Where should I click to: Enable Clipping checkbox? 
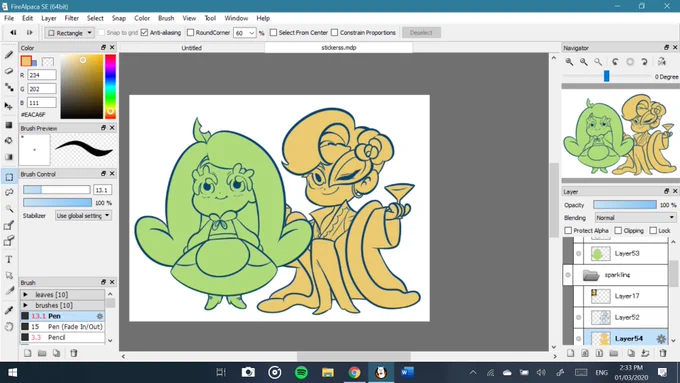618,230
